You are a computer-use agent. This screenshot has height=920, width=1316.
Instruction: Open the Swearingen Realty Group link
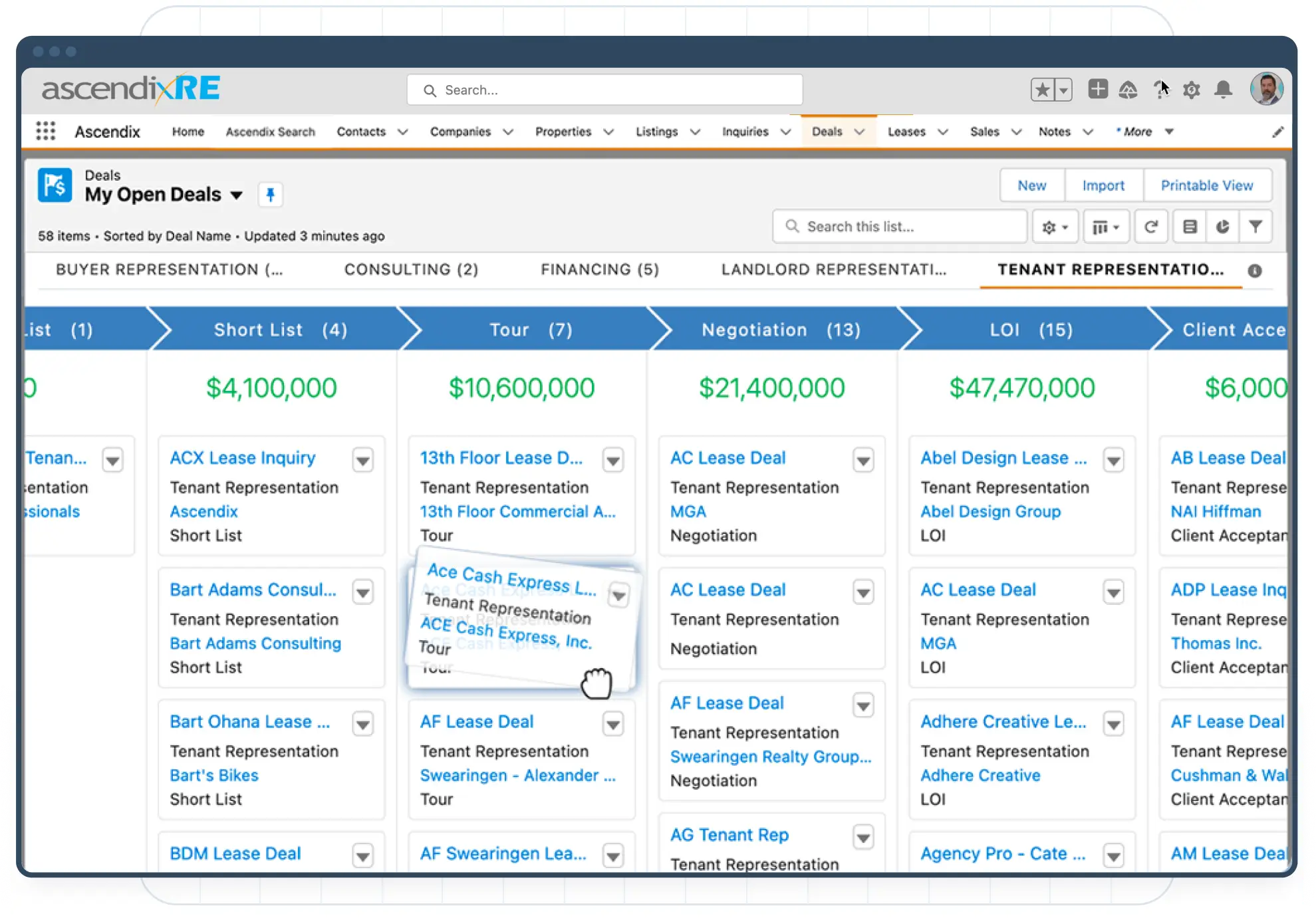(x=771, y=757)
